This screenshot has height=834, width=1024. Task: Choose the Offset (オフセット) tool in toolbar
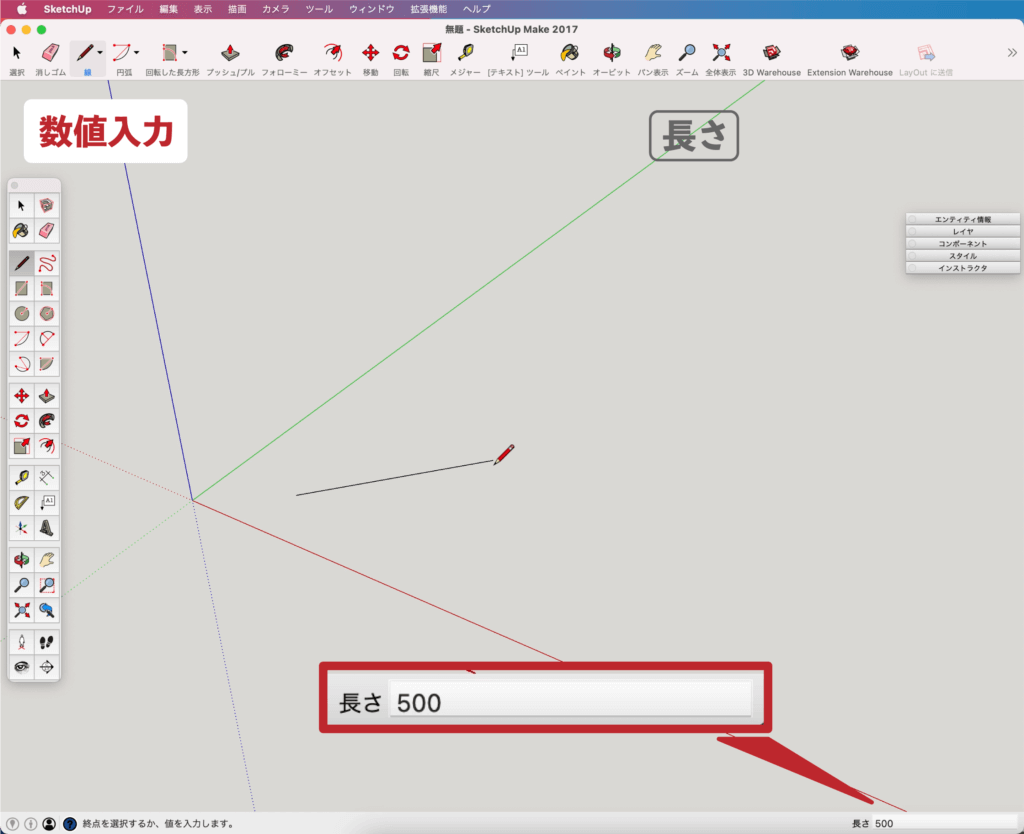pos(332,54)
